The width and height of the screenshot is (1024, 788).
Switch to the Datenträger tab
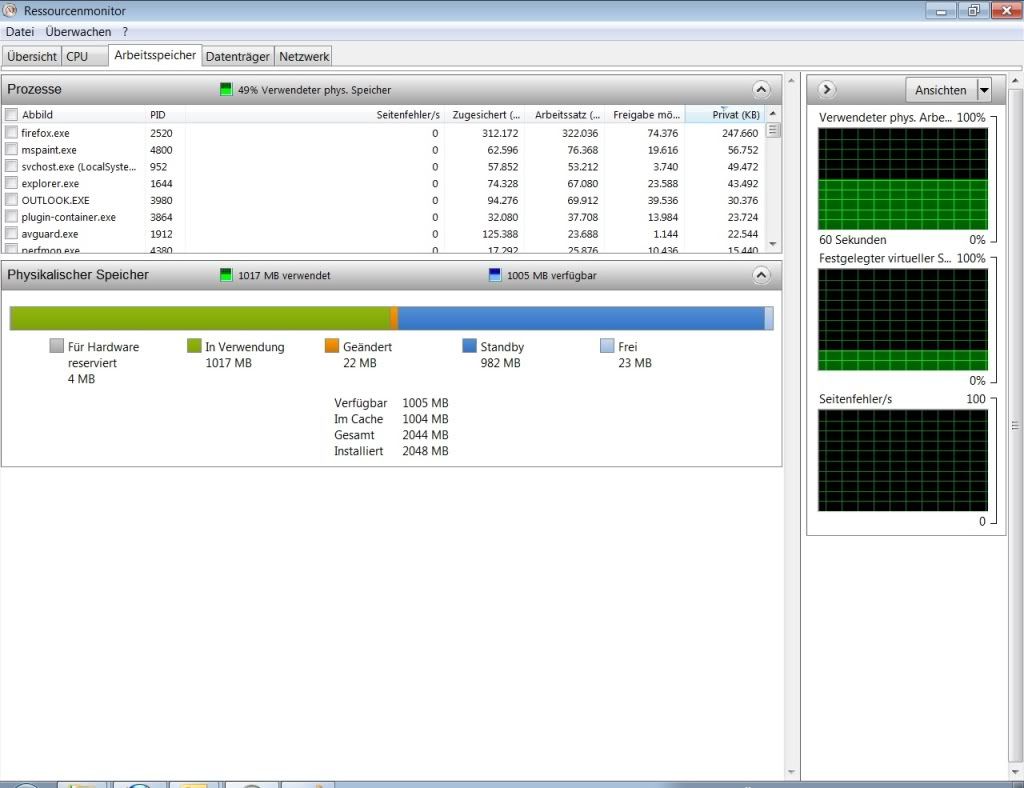pyautogui.click(x=237, y=57)
